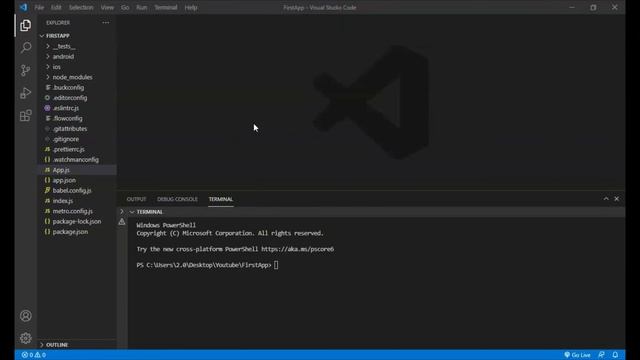This screenshot has height=360, width=640.
Task: Click the arrow left of TERMINAL header
Action: [122, 212]
